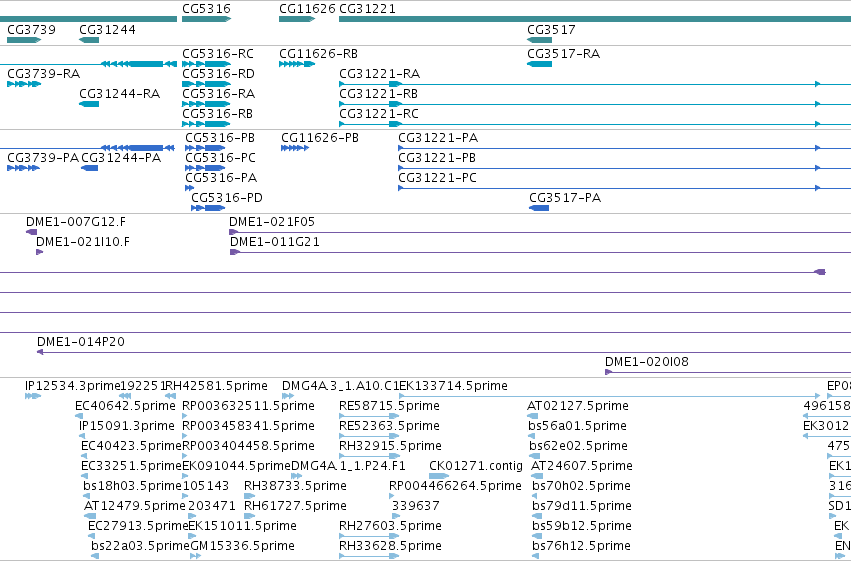
Task: Click protein label CG5316-PD
Action: [227, 198]
